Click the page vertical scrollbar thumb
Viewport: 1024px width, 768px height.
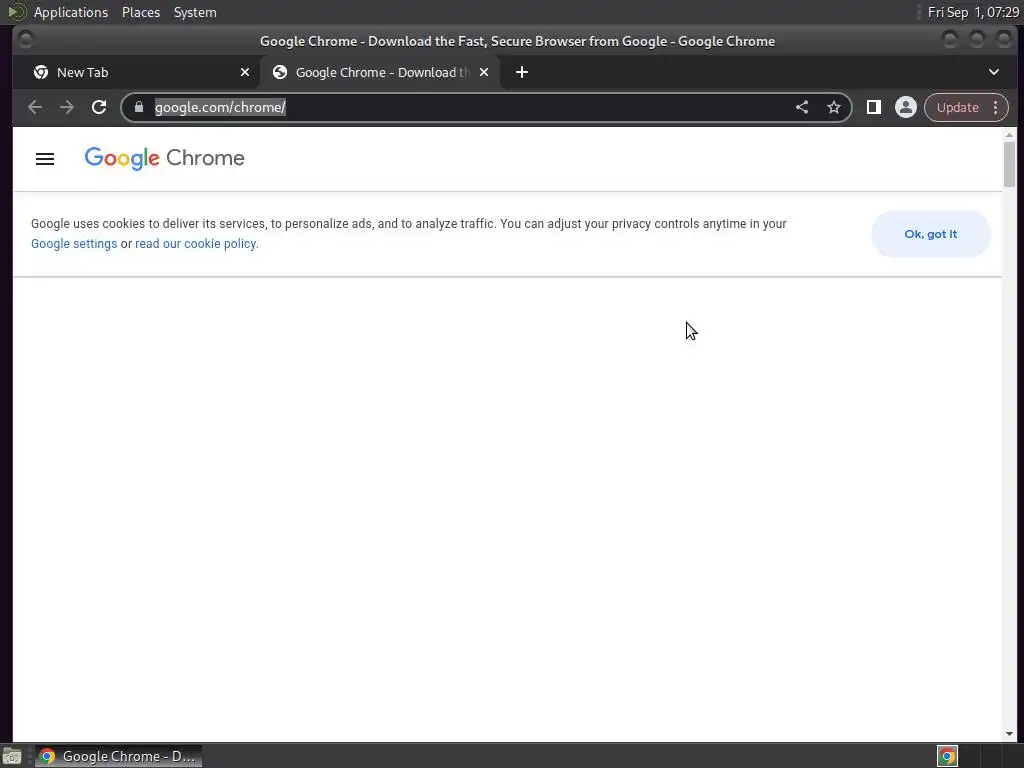coord(1009,164)
